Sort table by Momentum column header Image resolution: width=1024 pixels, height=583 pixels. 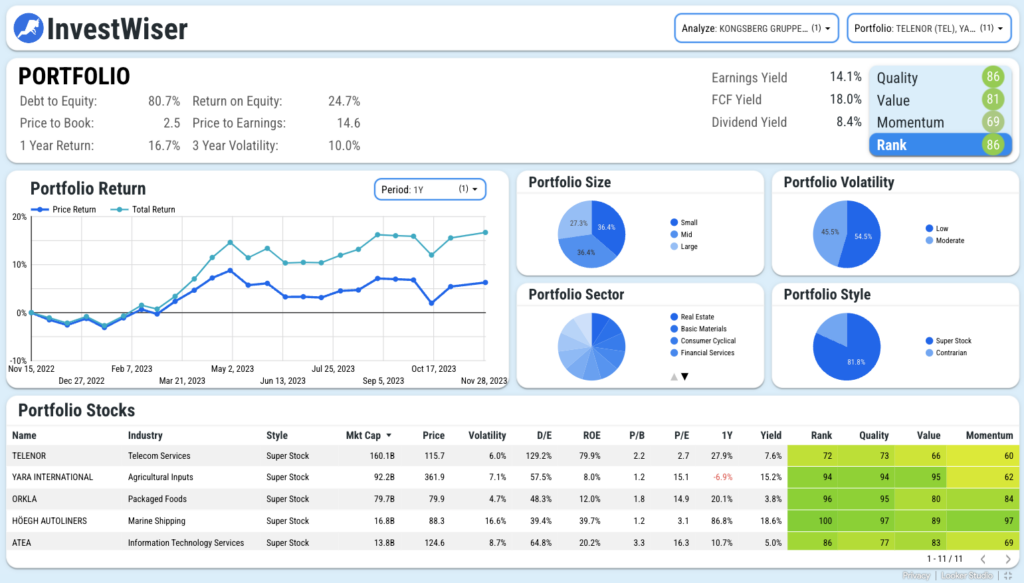coord(989,435)
